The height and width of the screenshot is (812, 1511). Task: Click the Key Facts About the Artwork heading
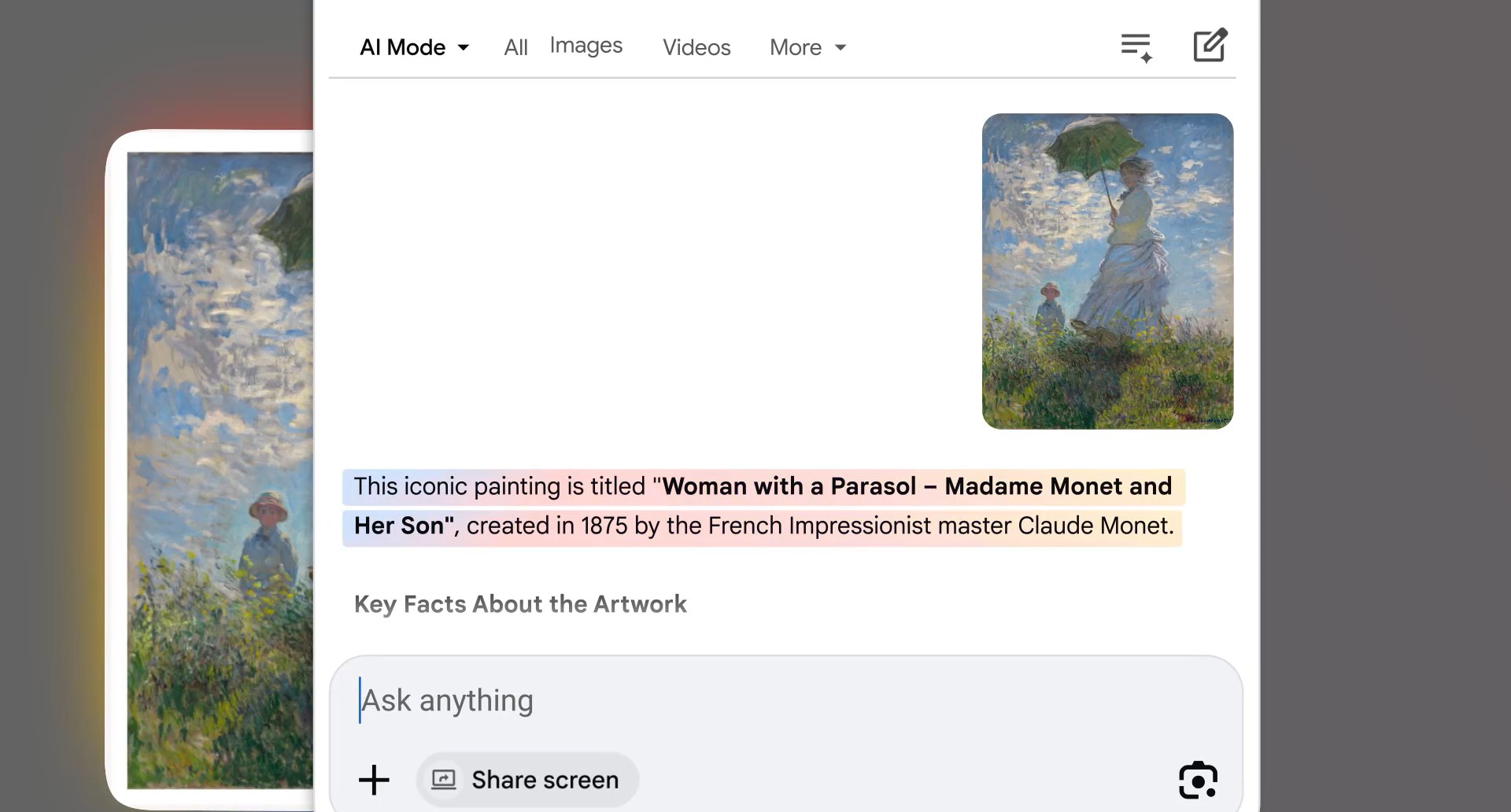pyautogui.click(x=520, y=604)
